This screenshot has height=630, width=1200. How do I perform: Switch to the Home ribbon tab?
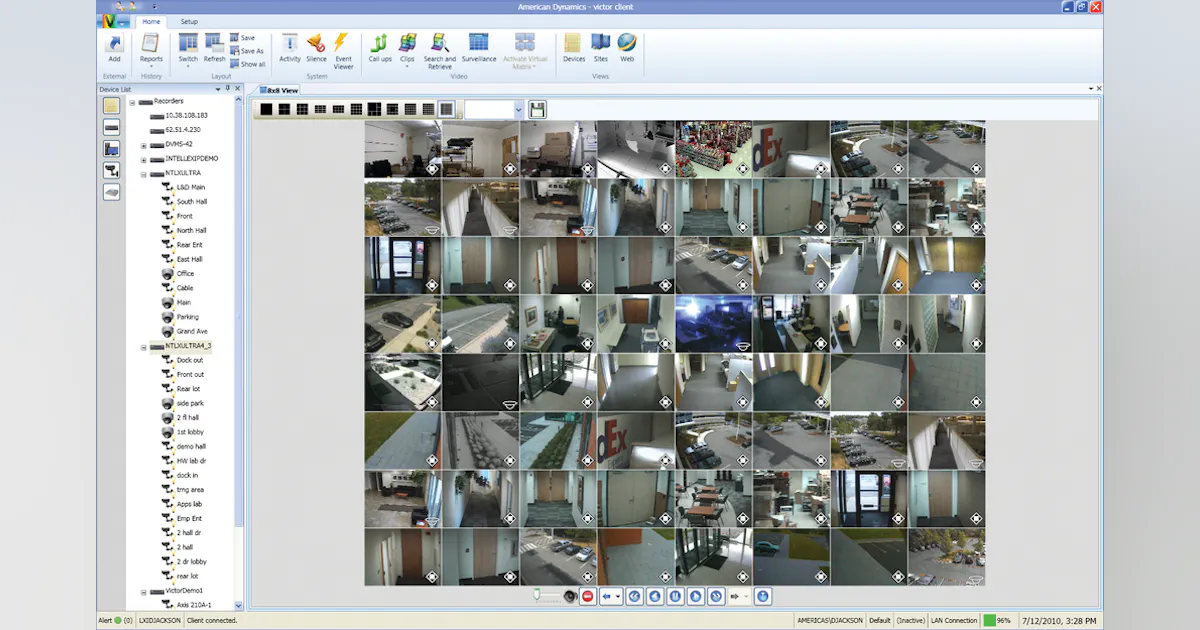coord(151,21)
